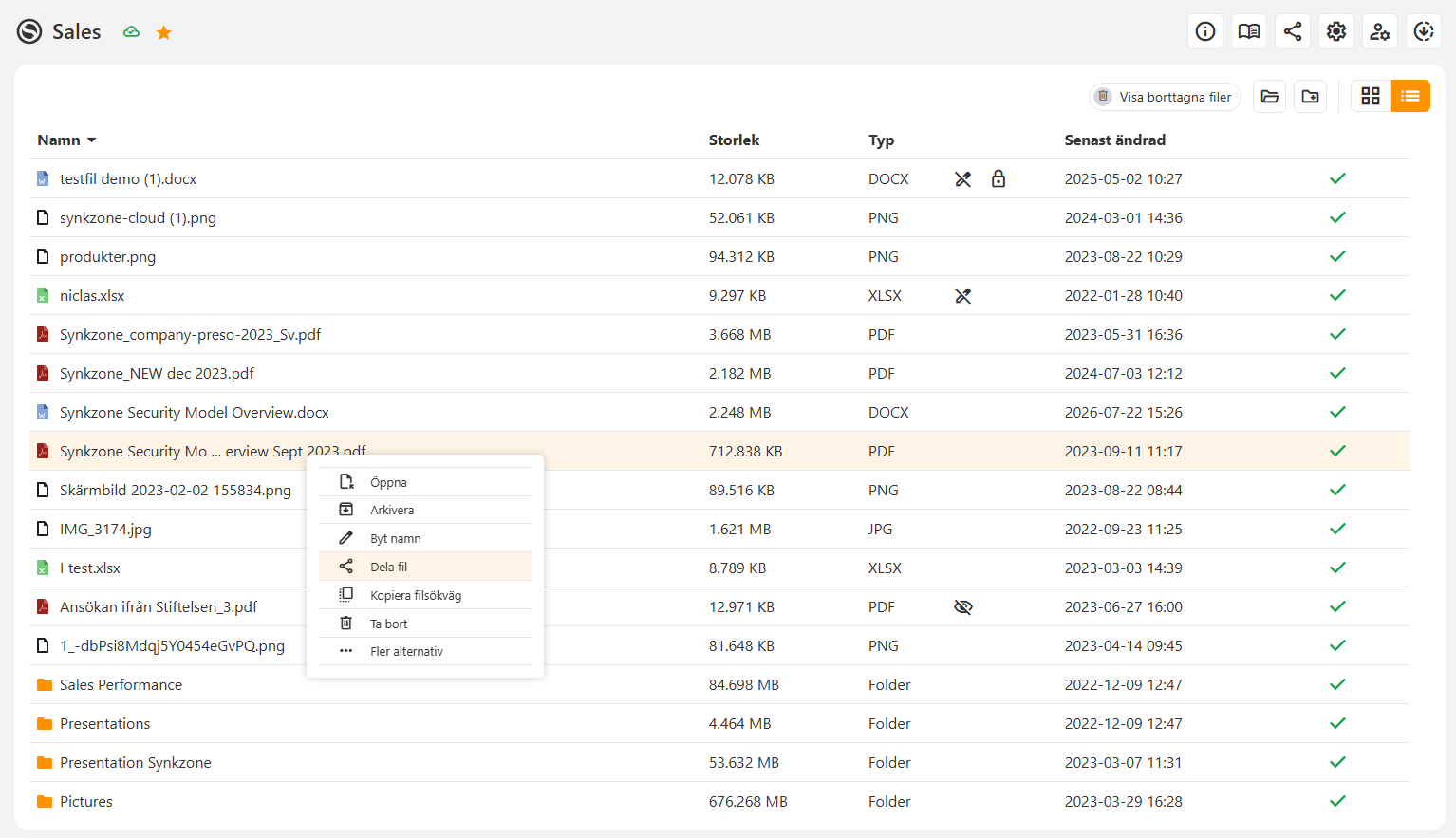
Task: Open Presentation Synkzone folder
Action: [x=136, y=763]
